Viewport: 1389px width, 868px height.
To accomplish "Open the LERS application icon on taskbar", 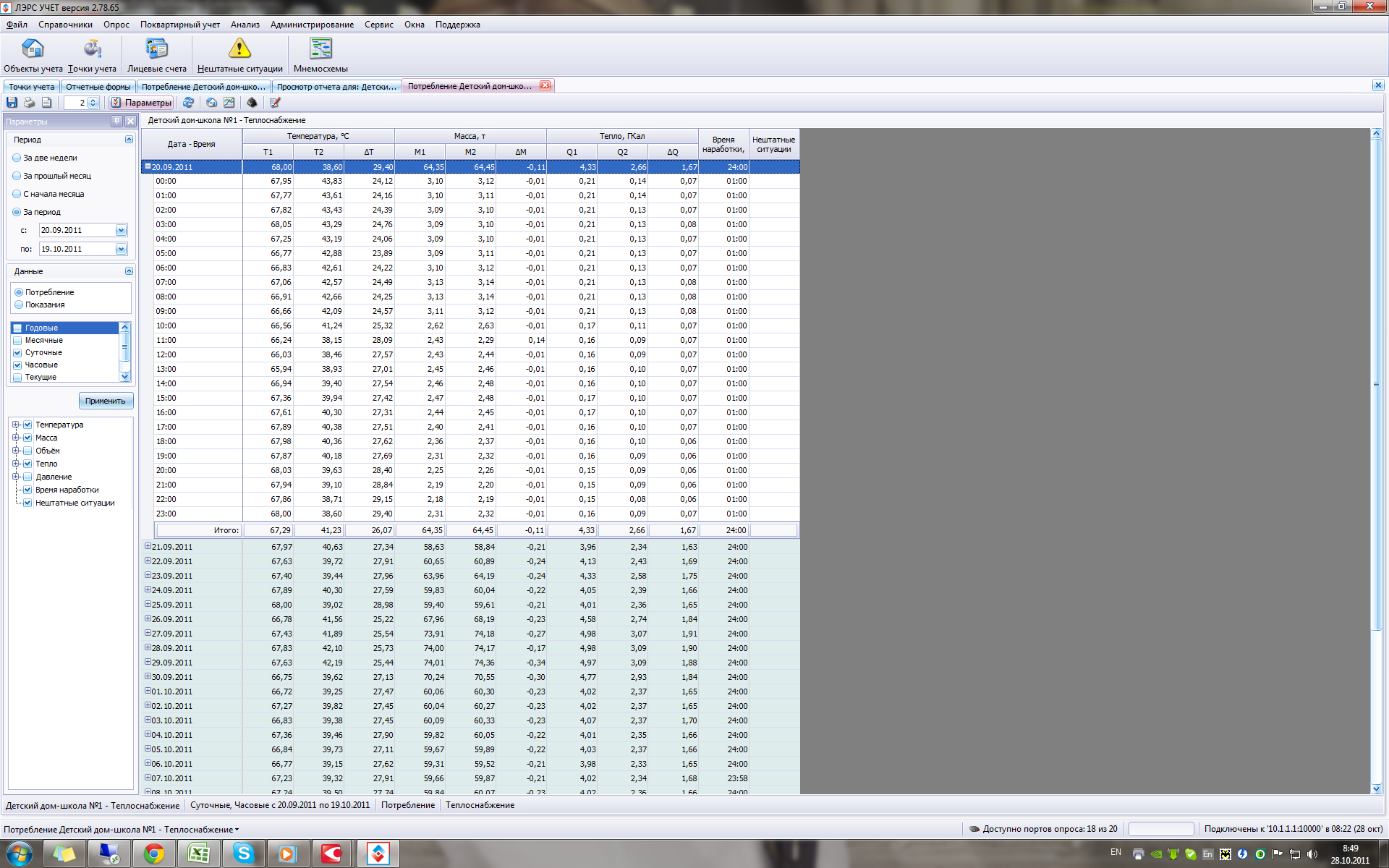I will pyautogui.click(x=378, y=854).
